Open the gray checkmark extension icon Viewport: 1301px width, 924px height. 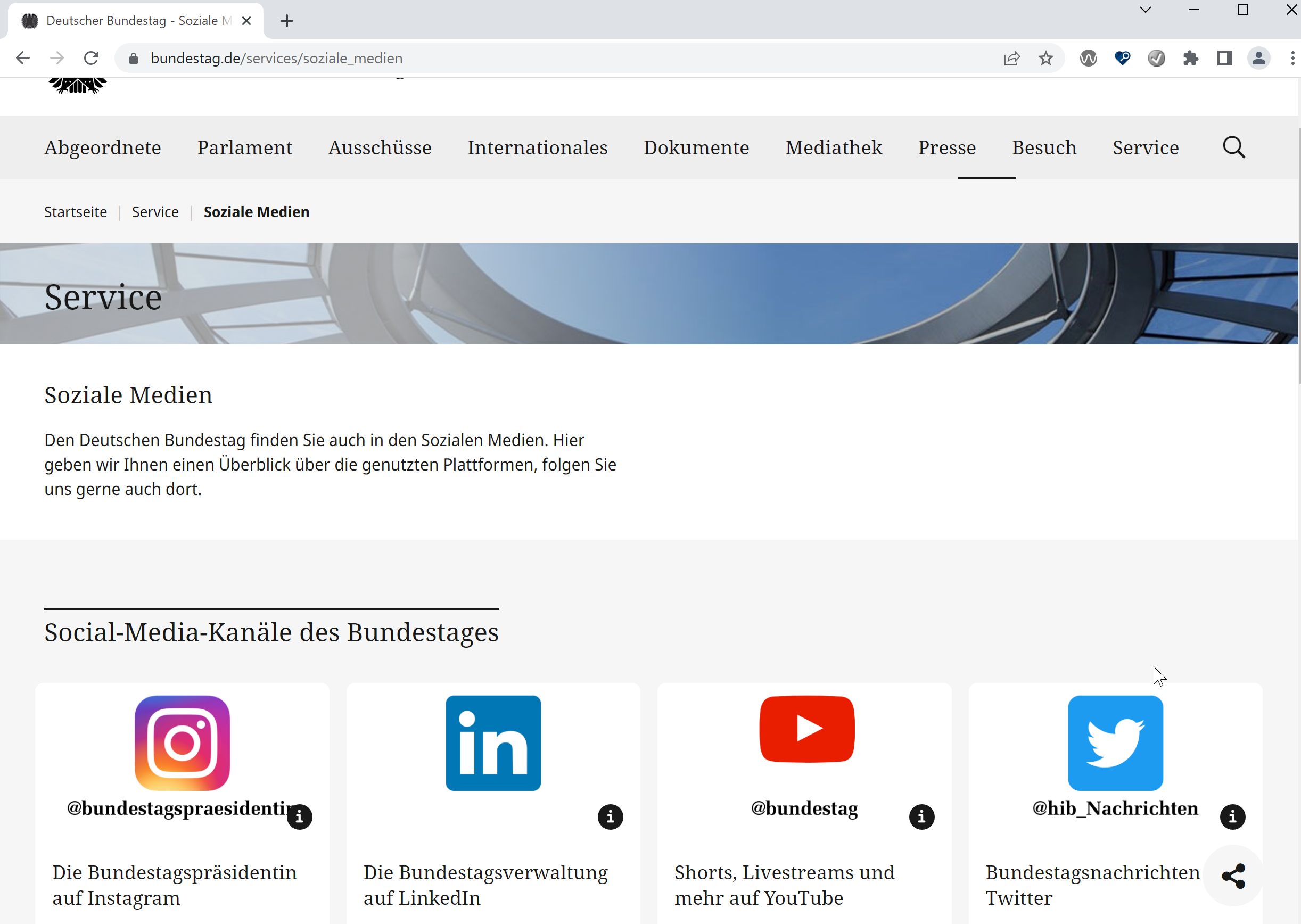1156,58
